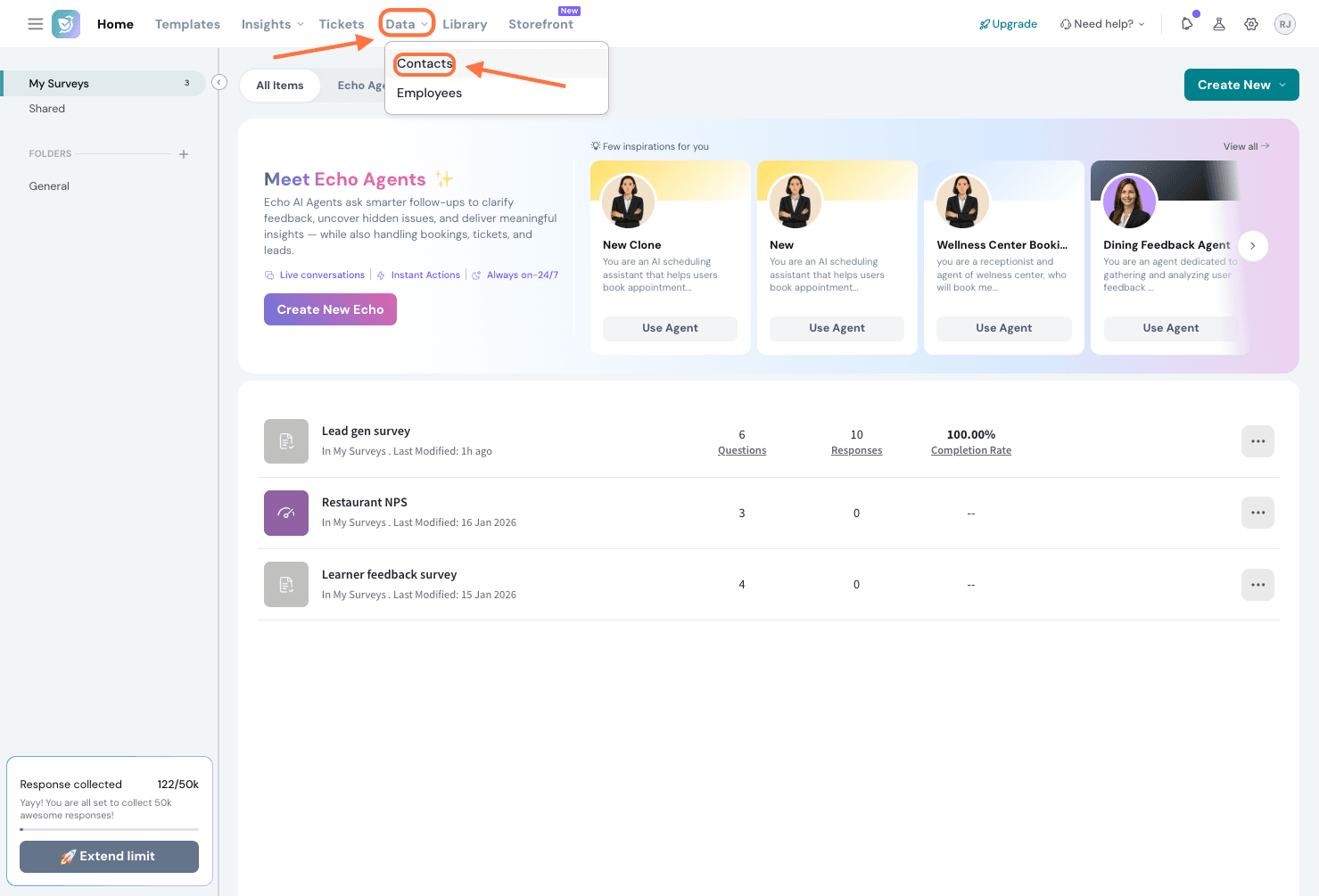Click the Upgrade link
1319x896 pixels.
1009,24
